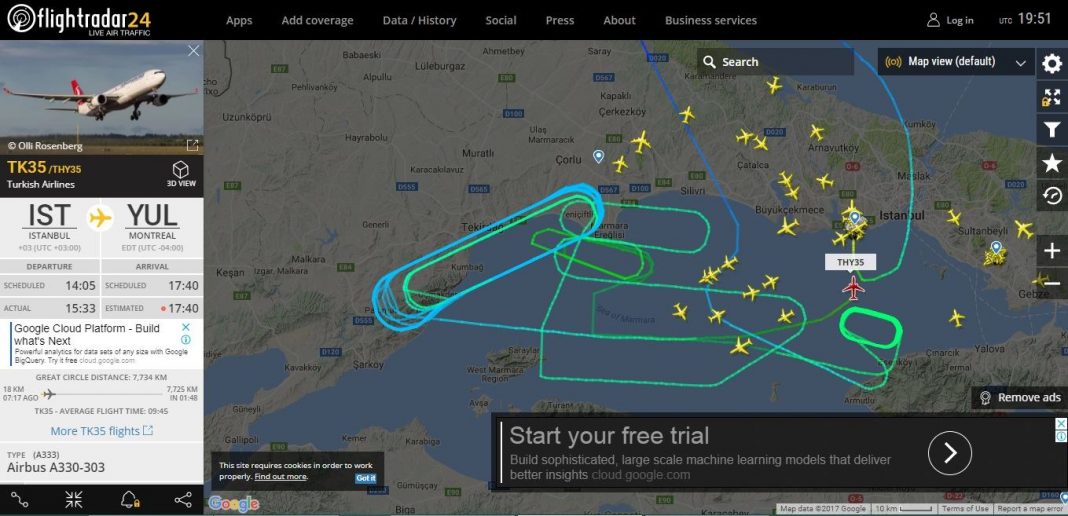Toggle fullscreen map mode icon
The image size is (1068, 516).
pyautogui.click(x=1052, y=97)
